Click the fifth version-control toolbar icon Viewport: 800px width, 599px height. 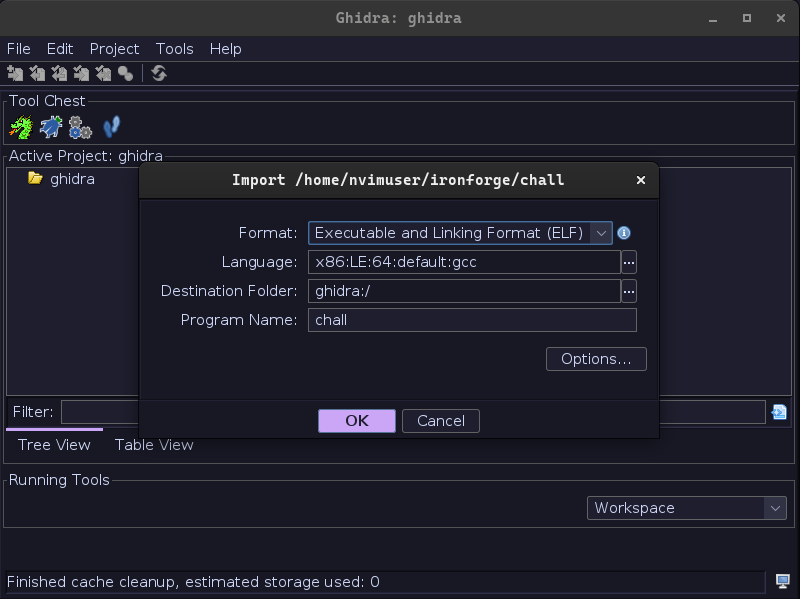click(x=103, y=73)
